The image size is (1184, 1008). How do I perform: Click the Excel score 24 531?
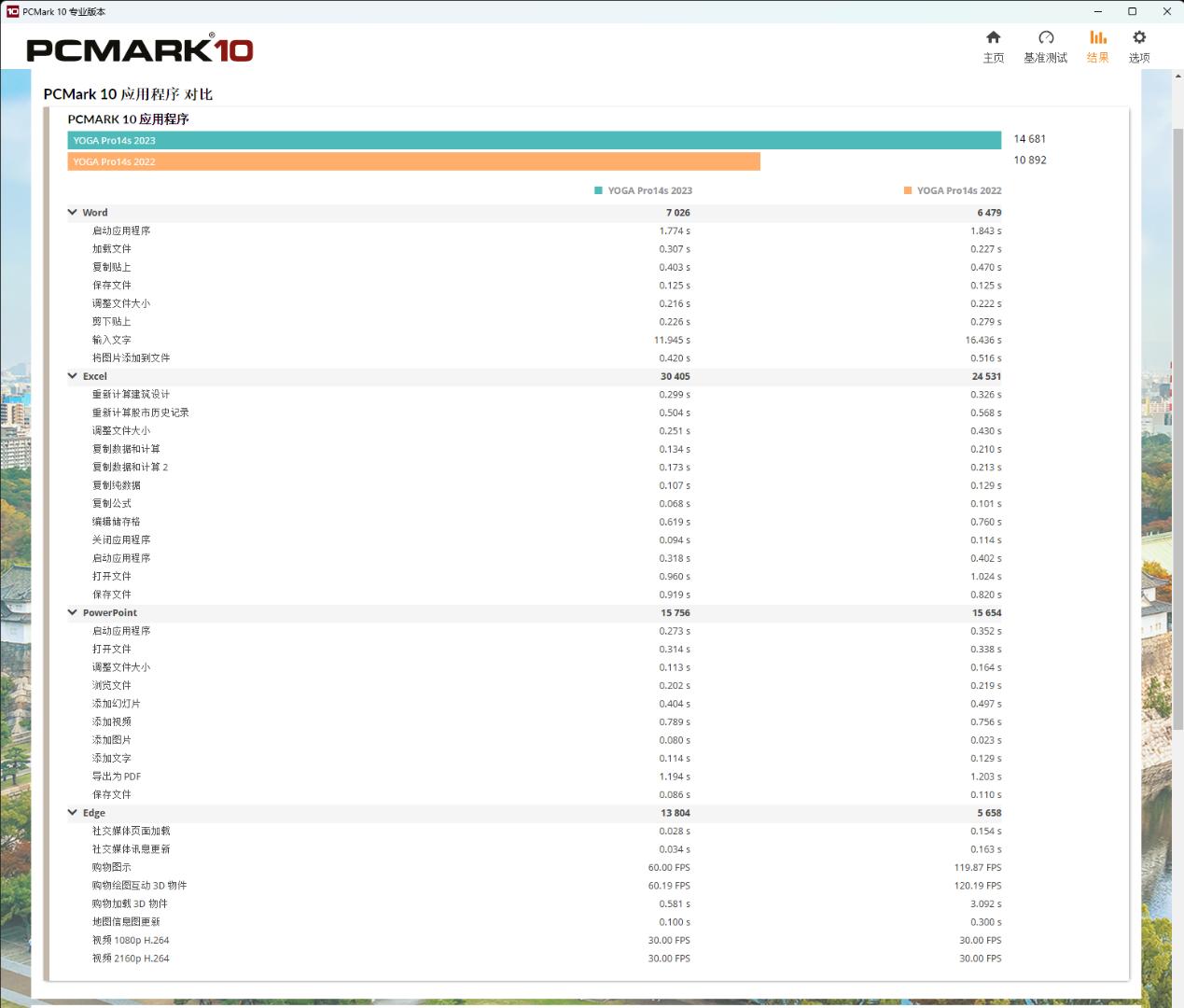[986, 377]
